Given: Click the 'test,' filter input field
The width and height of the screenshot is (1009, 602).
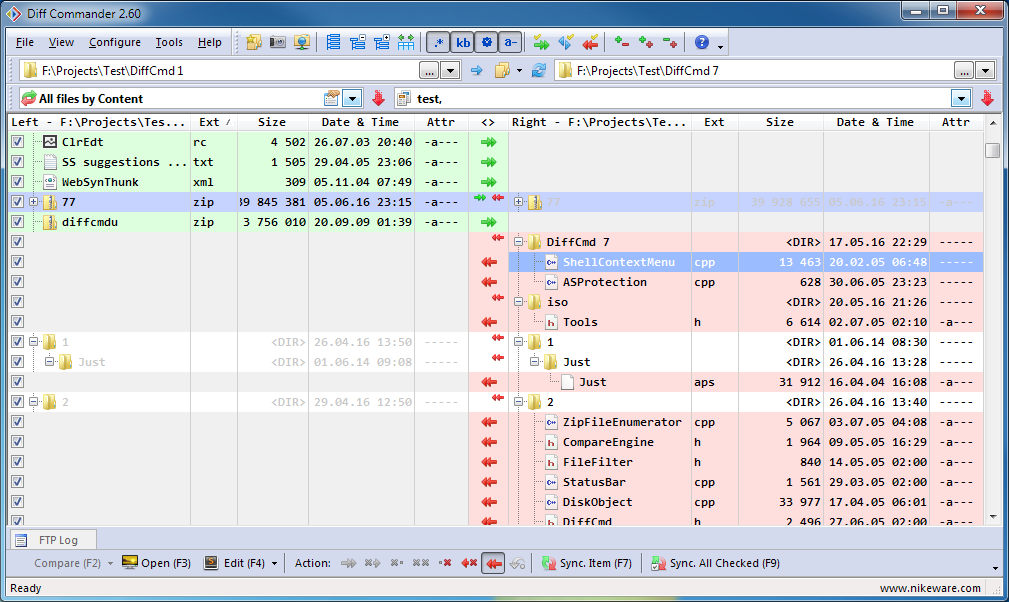Looking at the screenshot, I should pos(680,98).
